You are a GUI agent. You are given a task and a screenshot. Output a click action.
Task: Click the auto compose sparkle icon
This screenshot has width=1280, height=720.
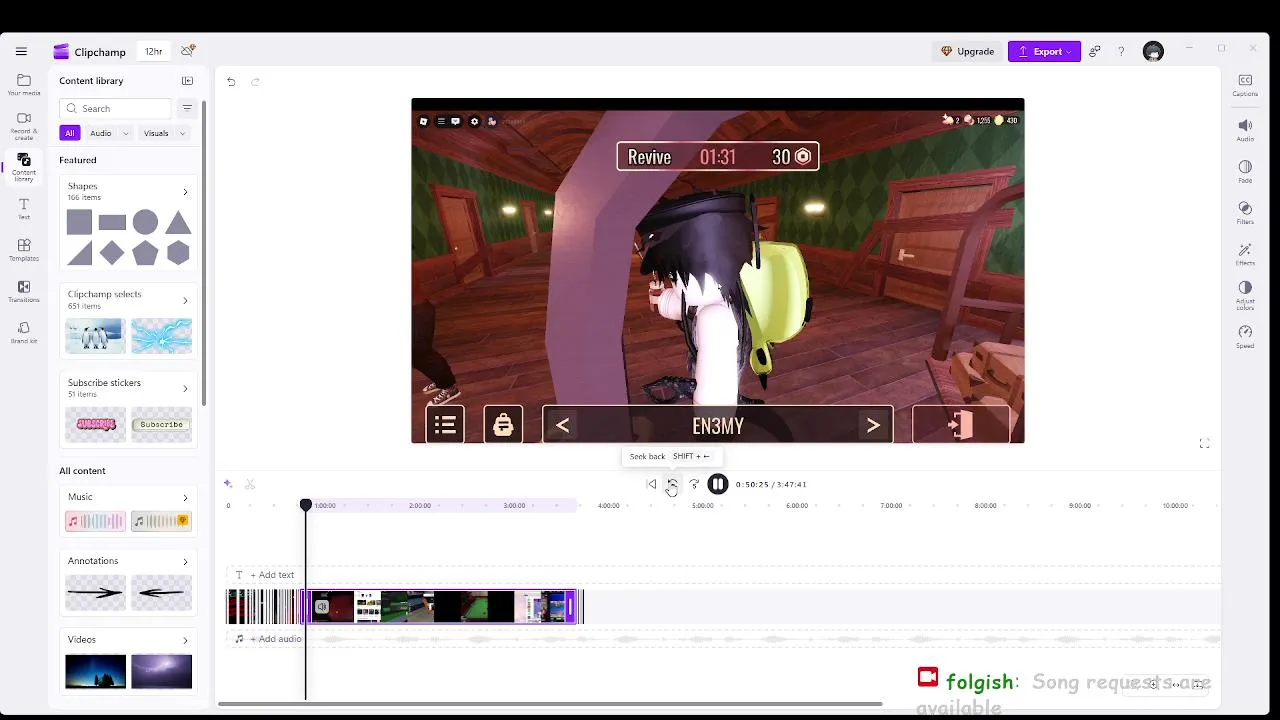[x=228, y=484]
